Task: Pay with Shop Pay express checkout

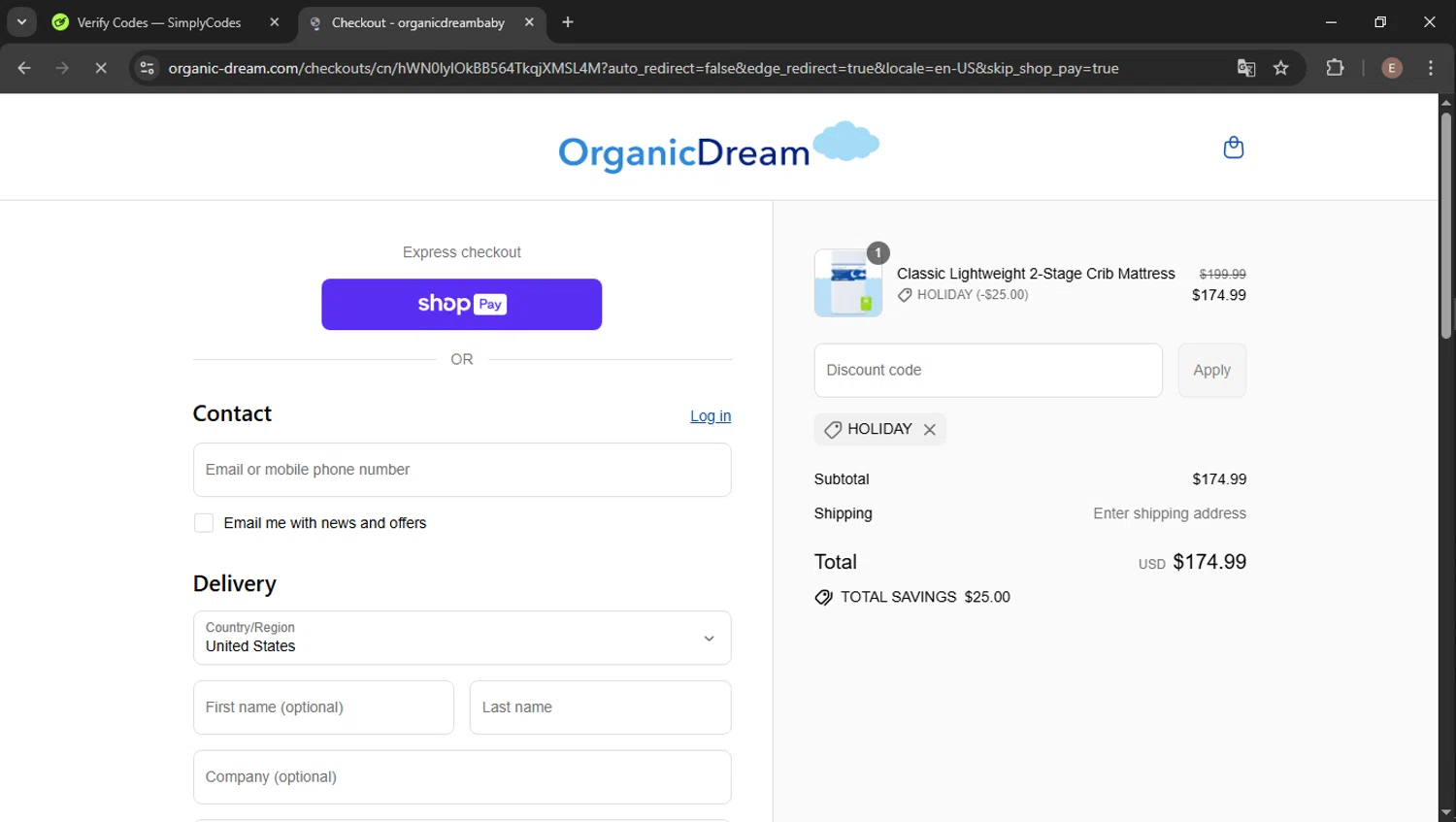Action: click(x=462, y=305)
